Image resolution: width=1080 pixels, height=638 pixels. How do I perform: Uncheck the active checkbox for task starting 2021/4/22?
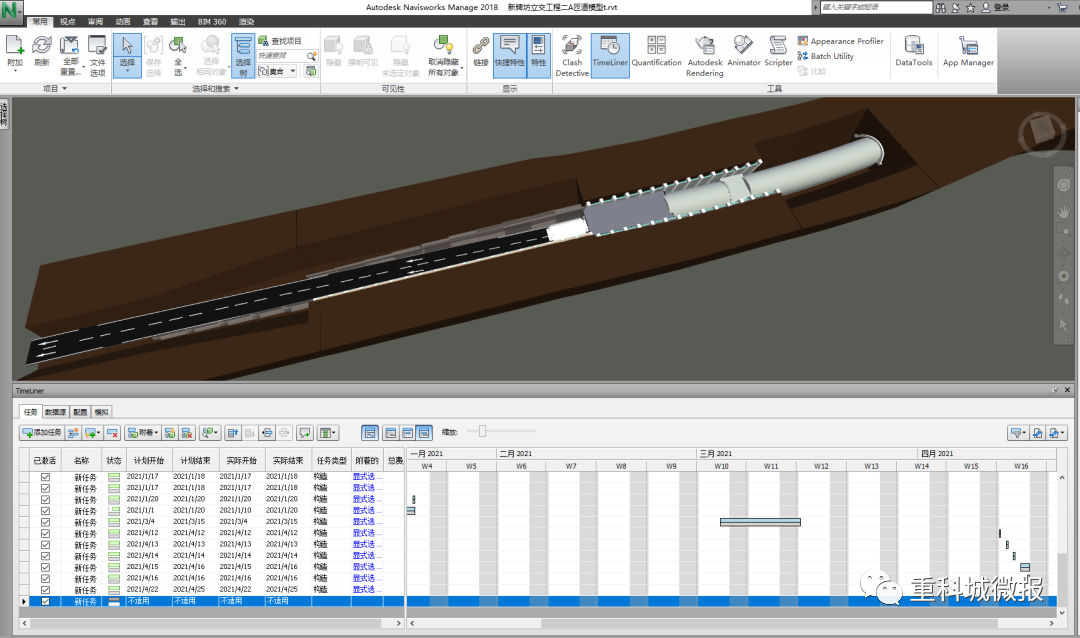pos(45,590)
